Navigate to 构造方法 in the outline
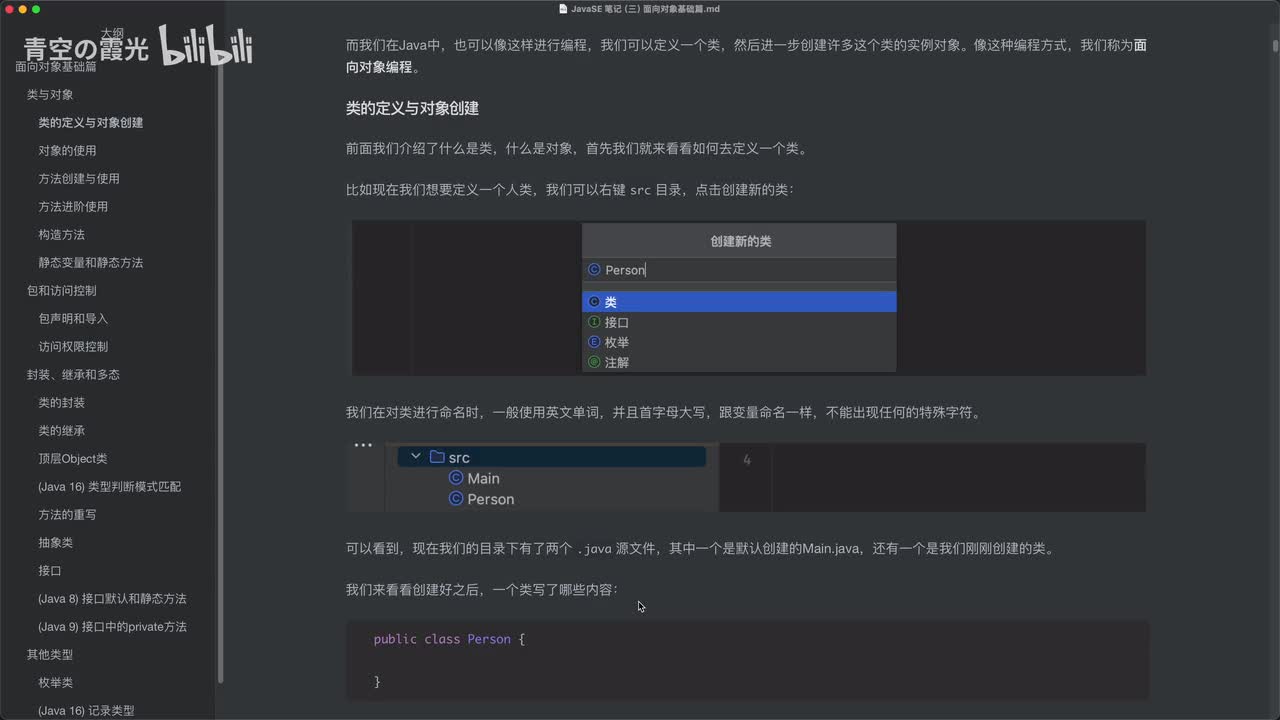The image size is (1280, 720). (x=61, y=235)
